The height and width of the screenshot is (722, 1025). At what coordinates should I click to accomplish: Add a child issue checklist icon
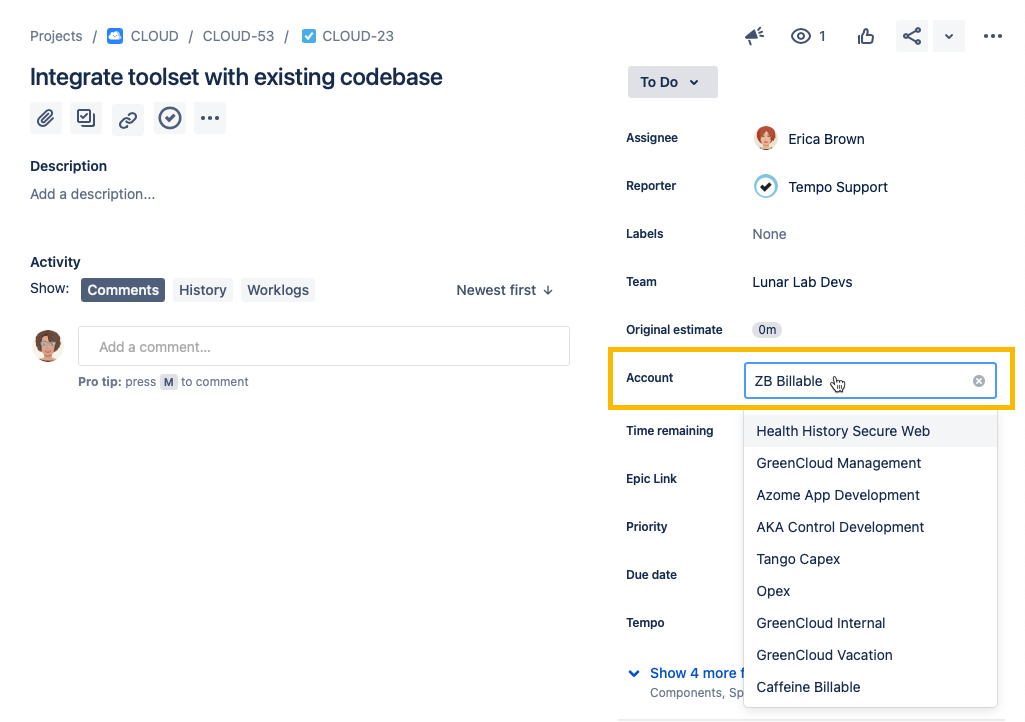[86, 118]
